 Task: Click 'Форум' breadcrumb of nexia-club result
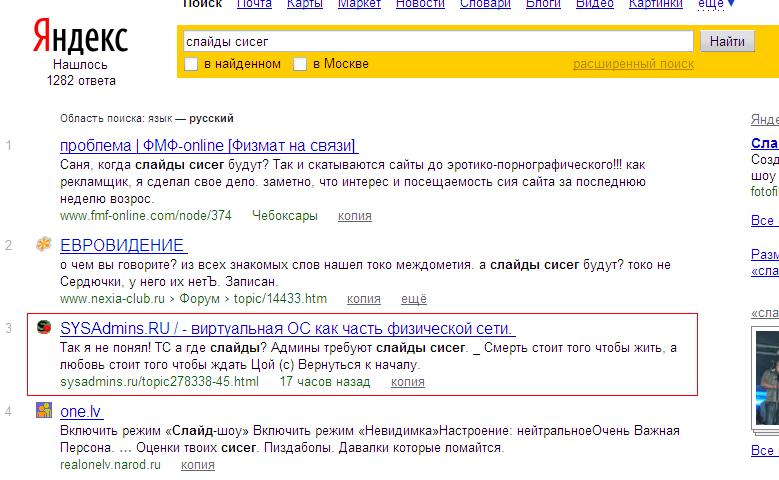coord(199,299)
